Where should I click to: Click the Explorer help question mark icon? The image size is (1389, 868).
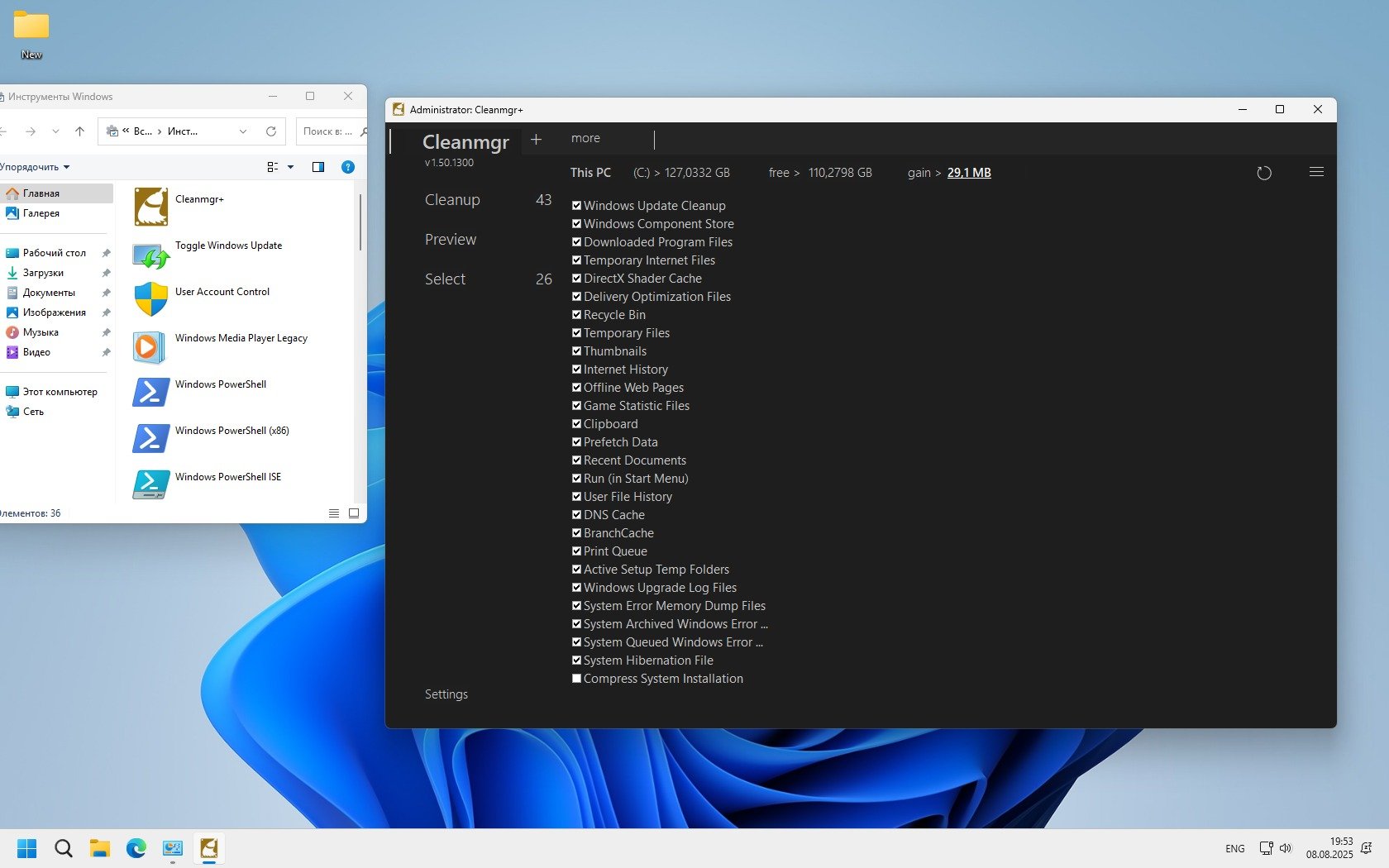[x=348, y=167]
